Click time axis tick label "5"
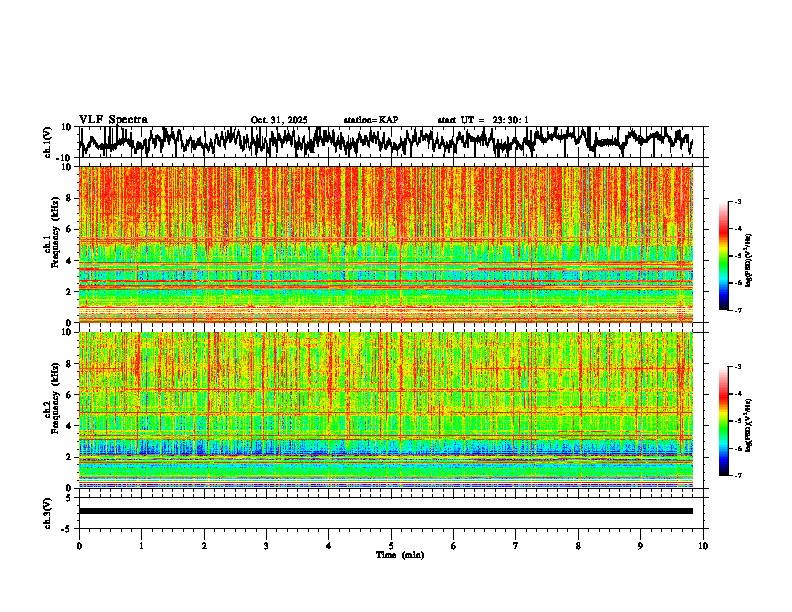The width and height of the screenshot is (792, 612). click(x=391, y=546)
